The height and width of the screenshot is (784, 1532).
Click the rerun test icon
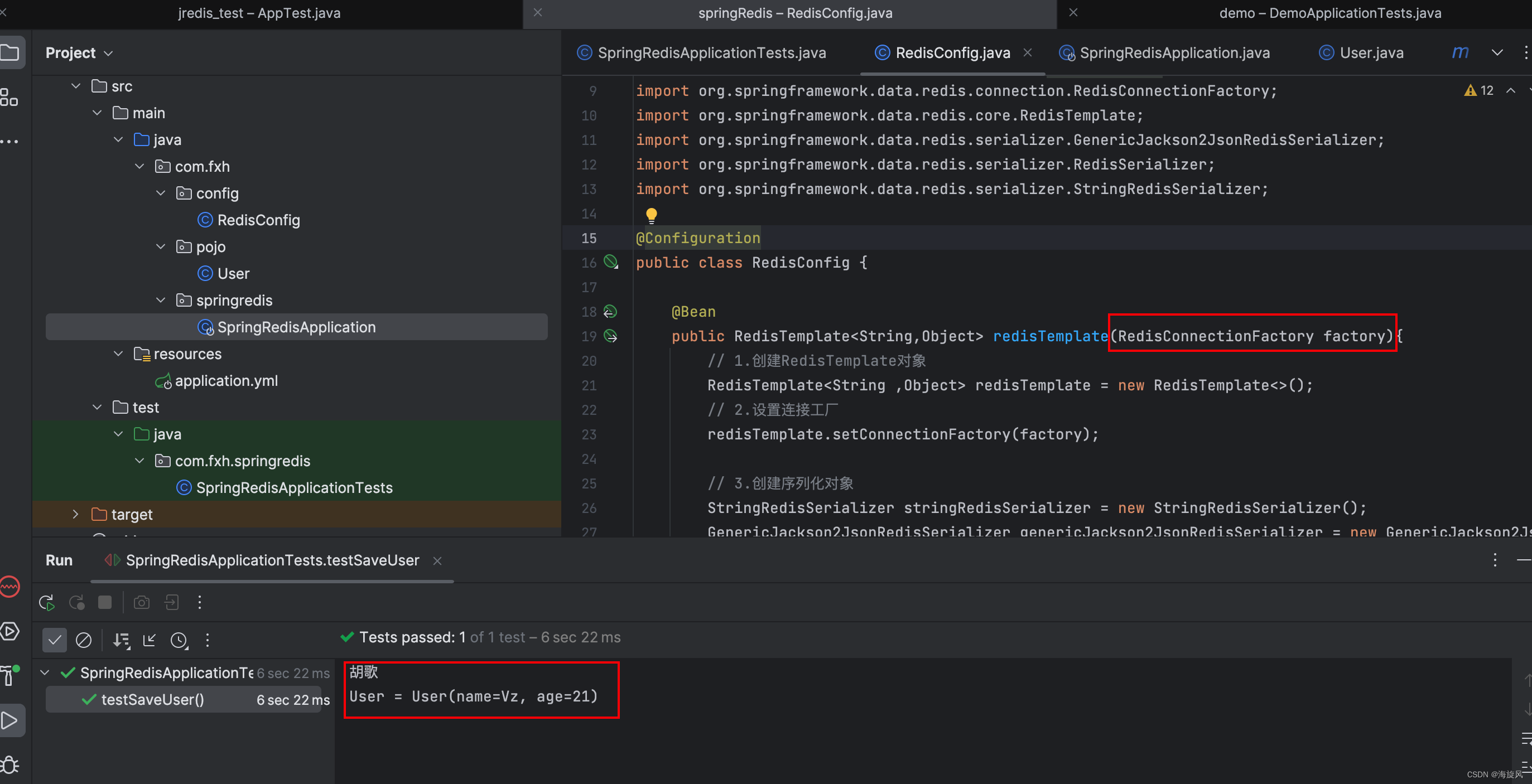tap(47, 602)
